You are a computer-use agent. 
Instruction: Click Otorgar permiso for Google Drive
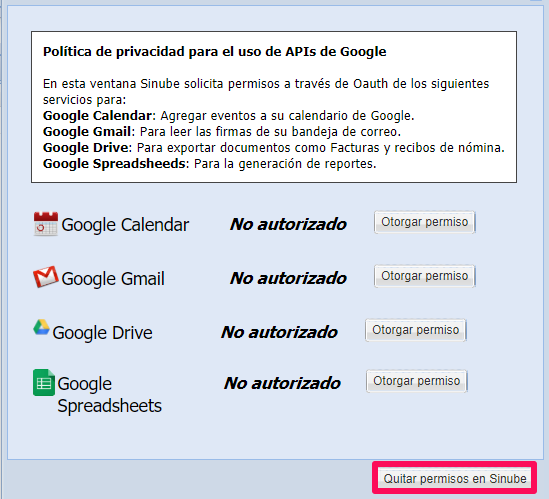tap(415, 330)
